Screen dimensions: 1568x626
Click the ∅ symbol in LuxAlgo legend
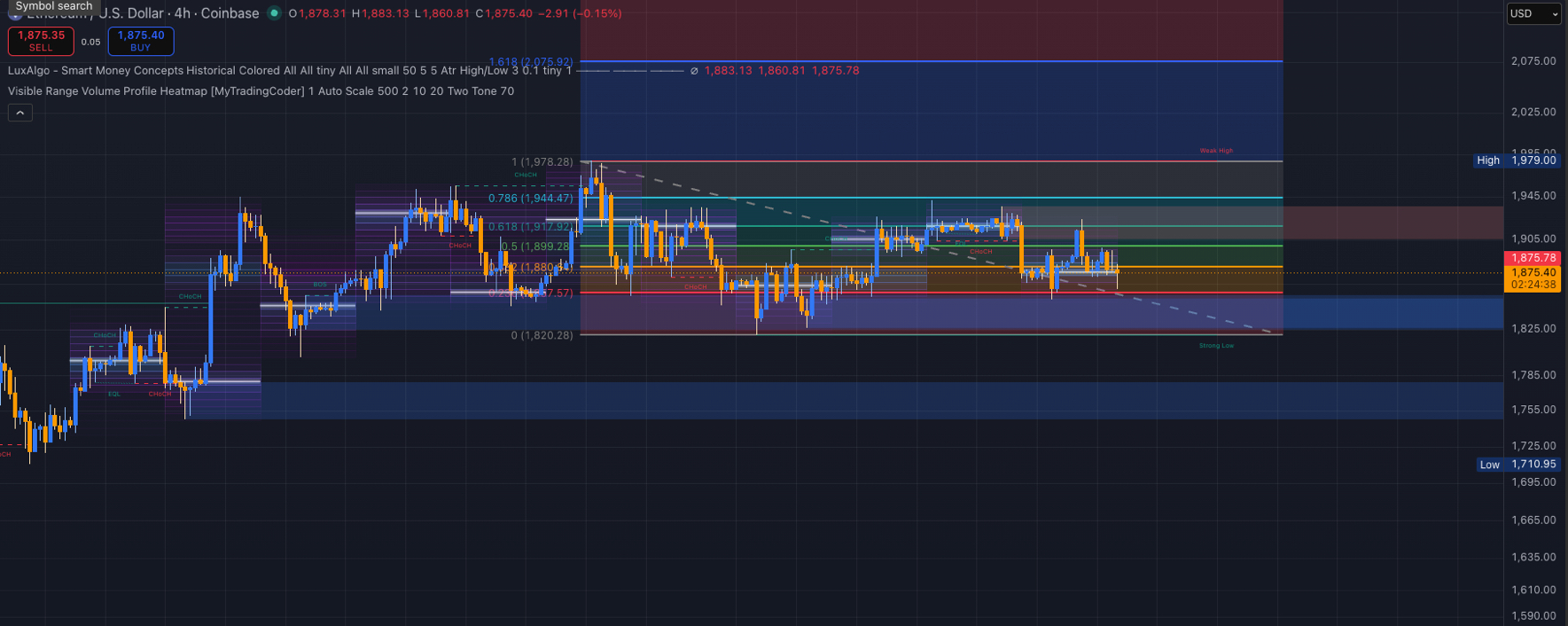pos(694,71)
